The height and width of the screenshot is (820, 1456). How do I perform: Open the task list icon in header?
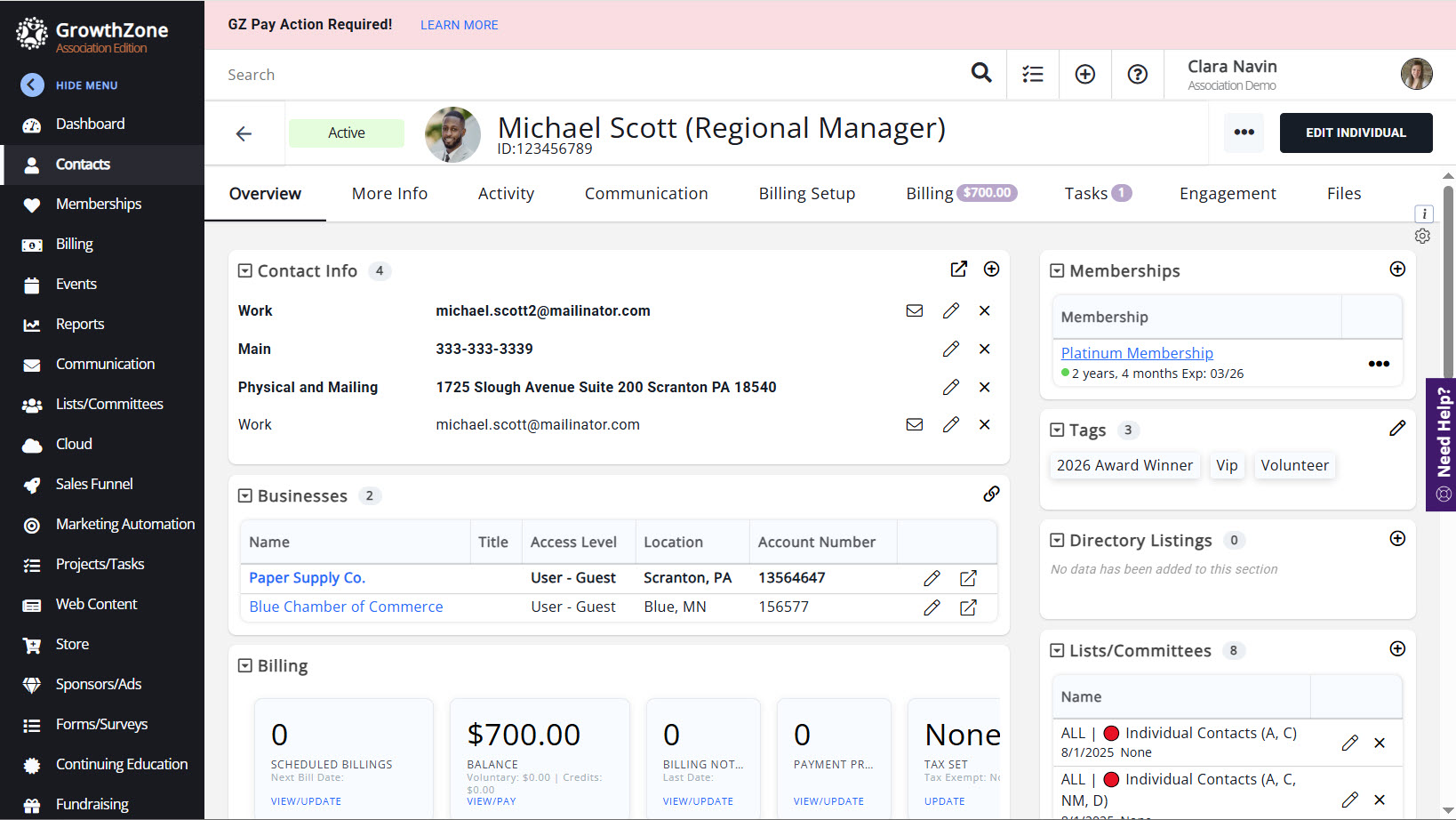1032,74
